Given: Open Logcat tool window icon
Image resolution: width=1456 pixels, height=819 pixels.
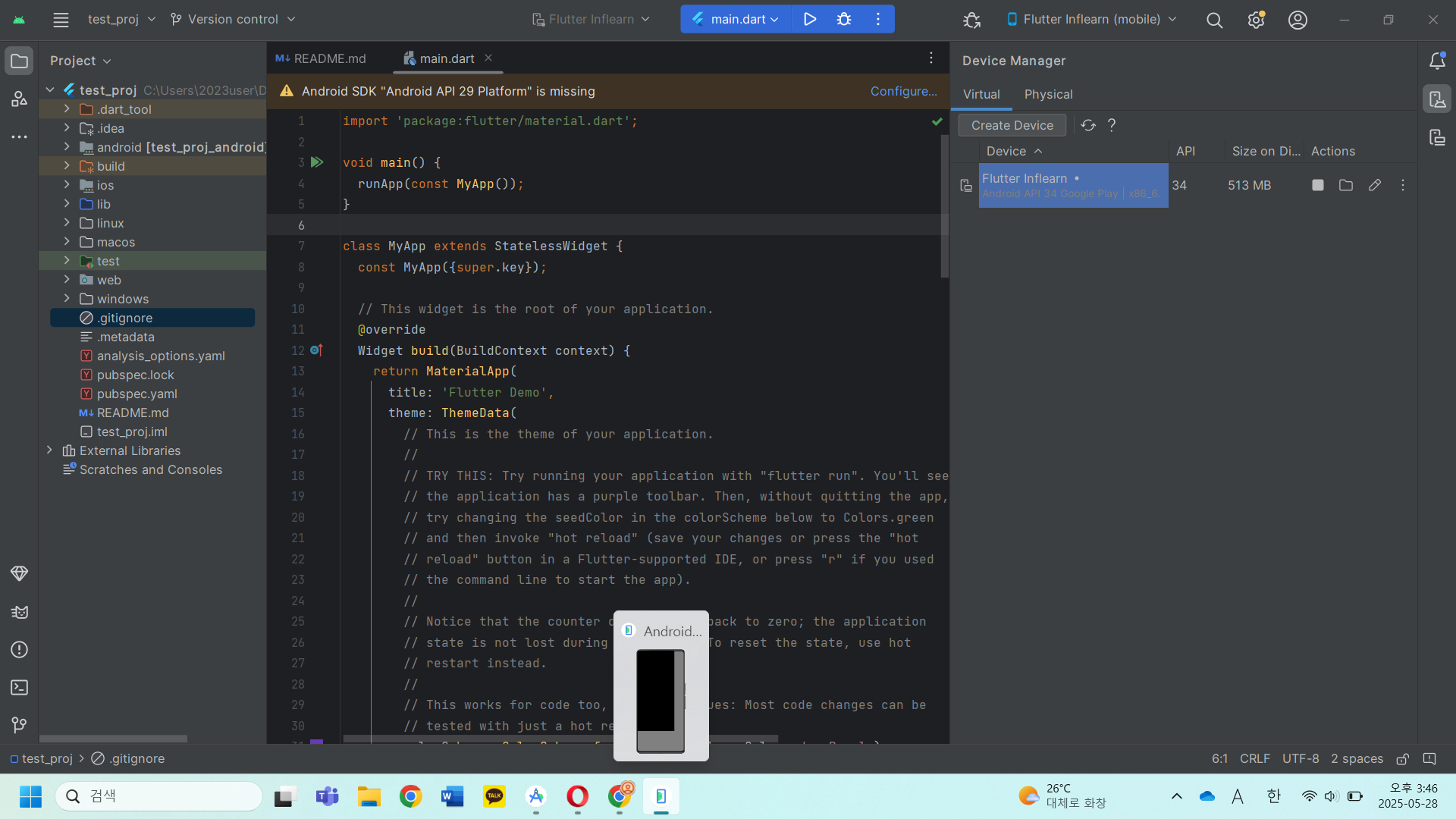Looking at the screenshot, I should click(x=19, y=612).
